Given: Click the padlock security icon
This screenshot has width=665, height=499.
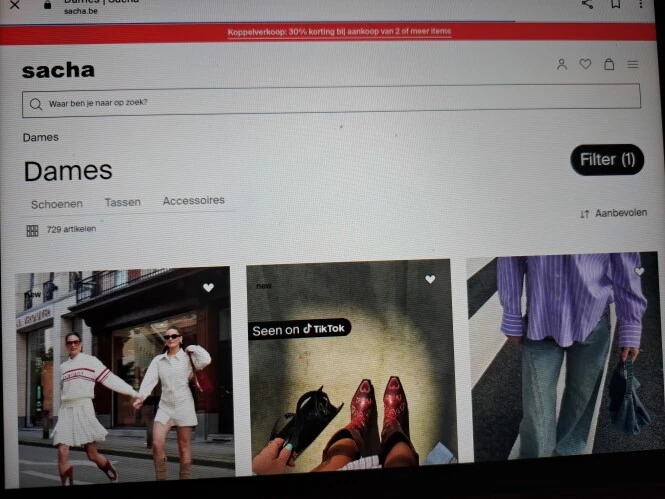Looking at the screenshot, I should (48, 5).
